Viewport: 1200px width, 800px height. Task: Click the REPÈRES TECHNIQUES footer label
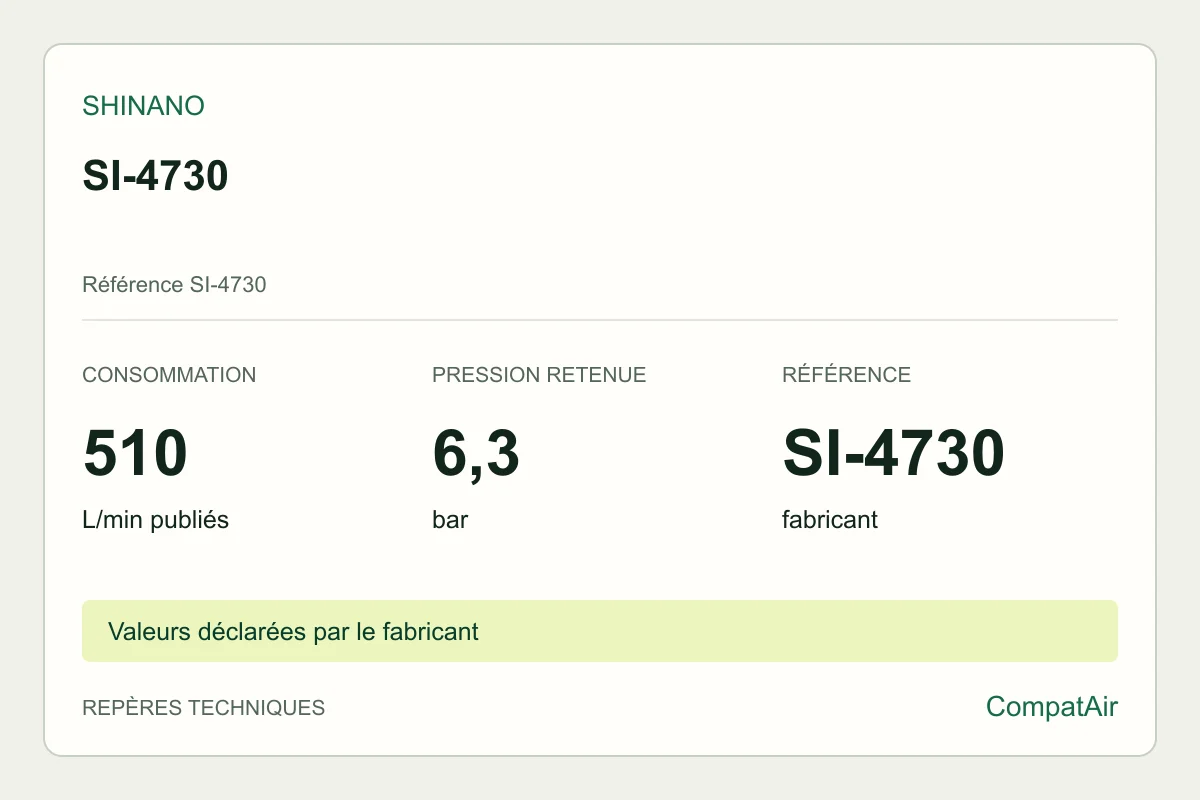(x=203, y=708)
